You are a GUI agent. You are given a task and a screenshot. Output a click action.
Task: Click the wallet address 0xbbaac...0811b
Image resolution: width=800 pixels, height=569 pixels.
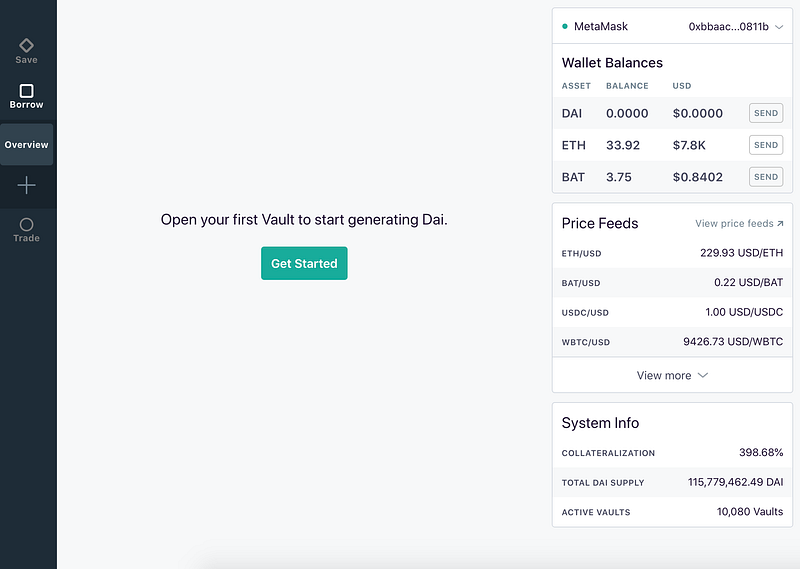[728, 27]
